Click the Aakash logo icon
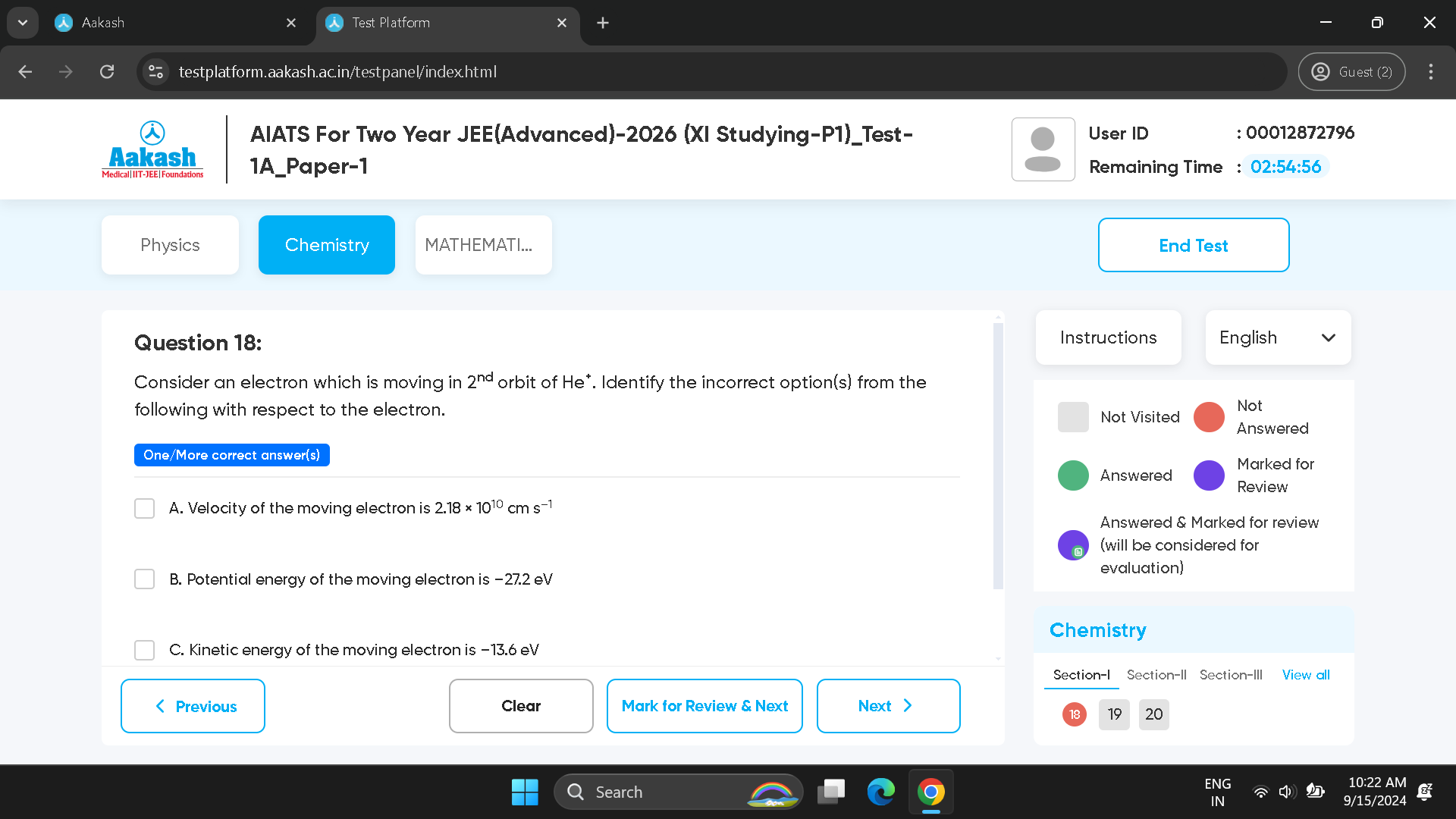Image resolution: width=1456 pixels, height=819 pixels. 153,133
